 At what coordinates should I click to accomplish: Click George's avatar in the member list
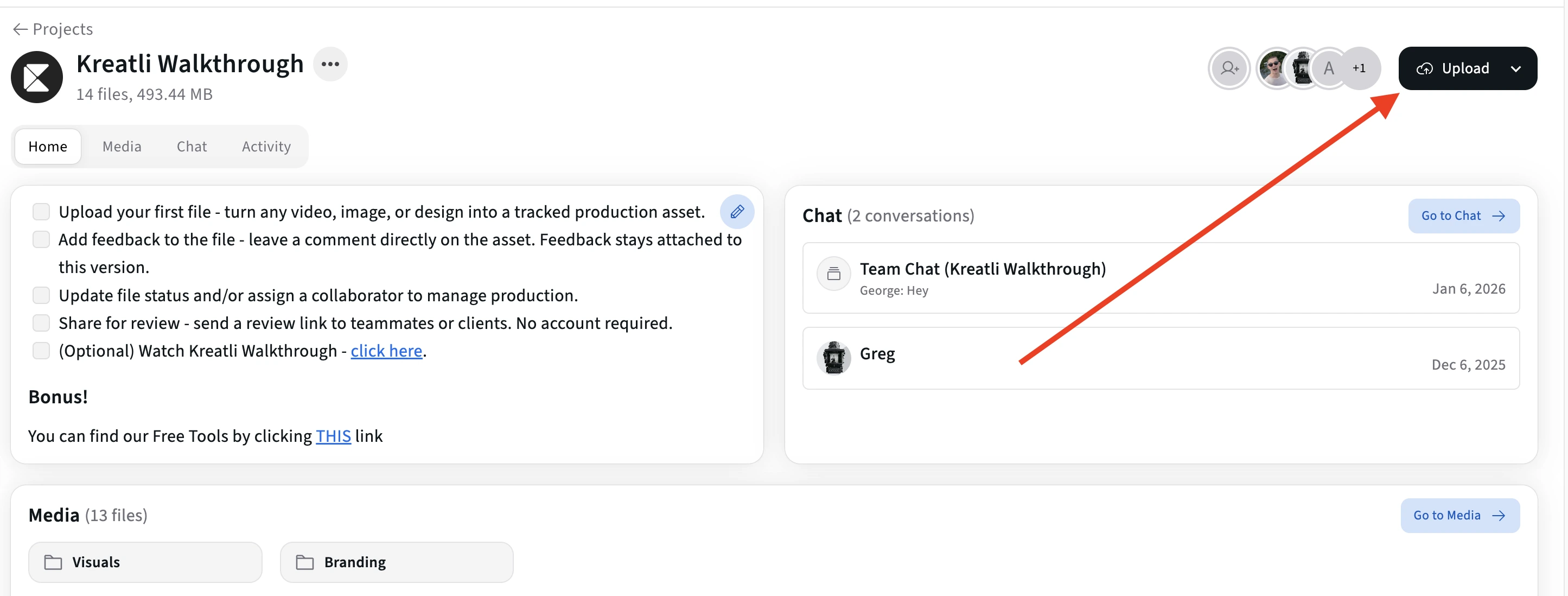click(x=1275, y=68)
